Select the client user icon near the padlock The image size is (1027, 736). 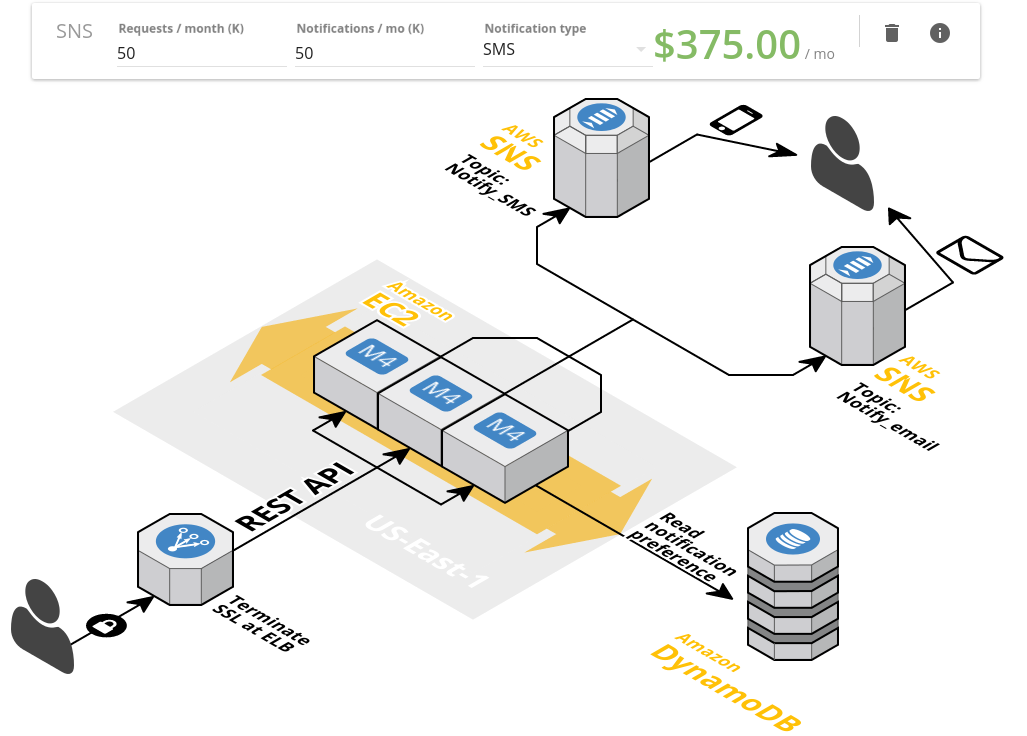coord(43,626)
